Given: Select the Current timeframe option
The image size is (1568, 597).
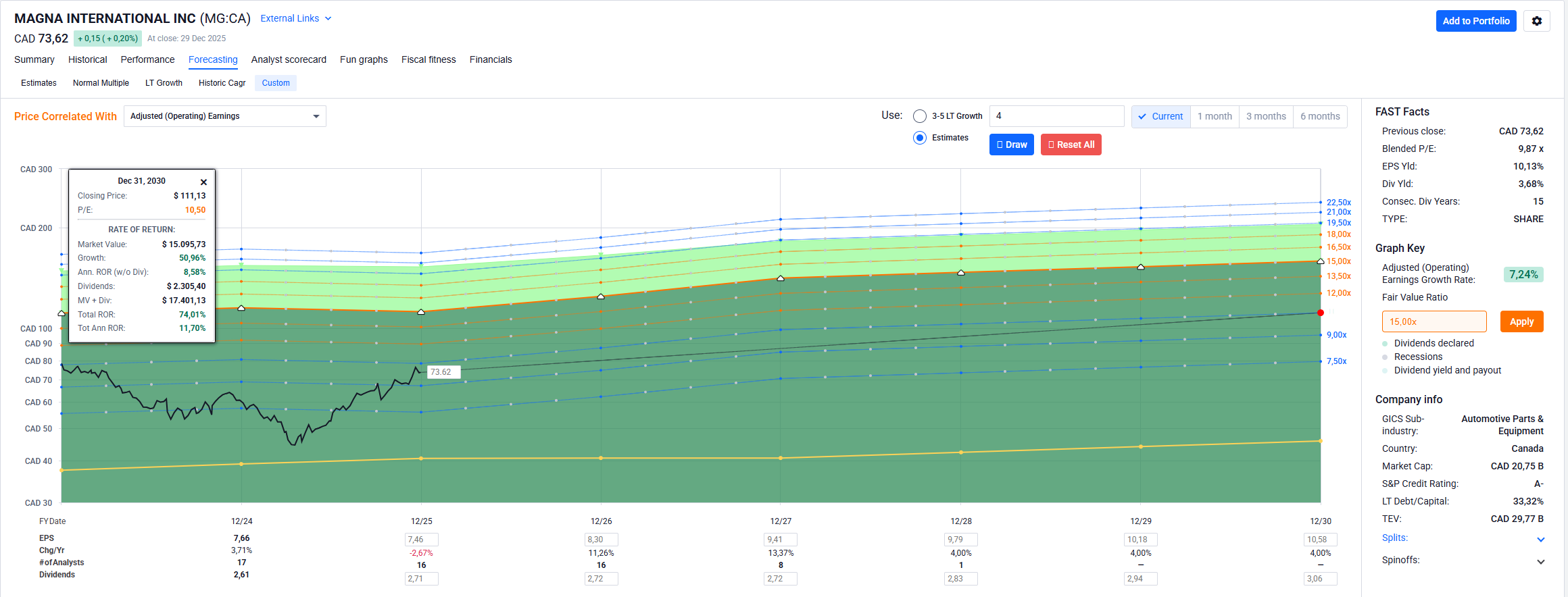Looking at the screenshot, I should pos(1160,116).
